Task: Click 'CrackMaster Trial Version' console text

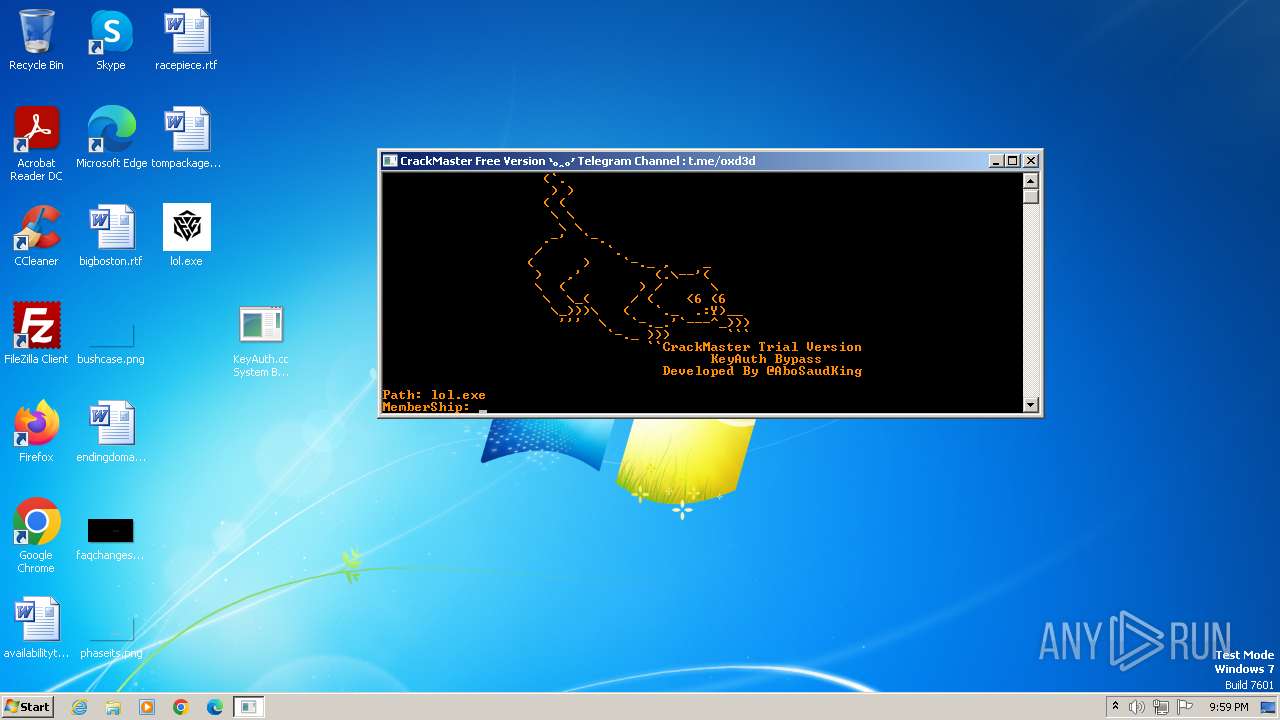Action: 762,347
